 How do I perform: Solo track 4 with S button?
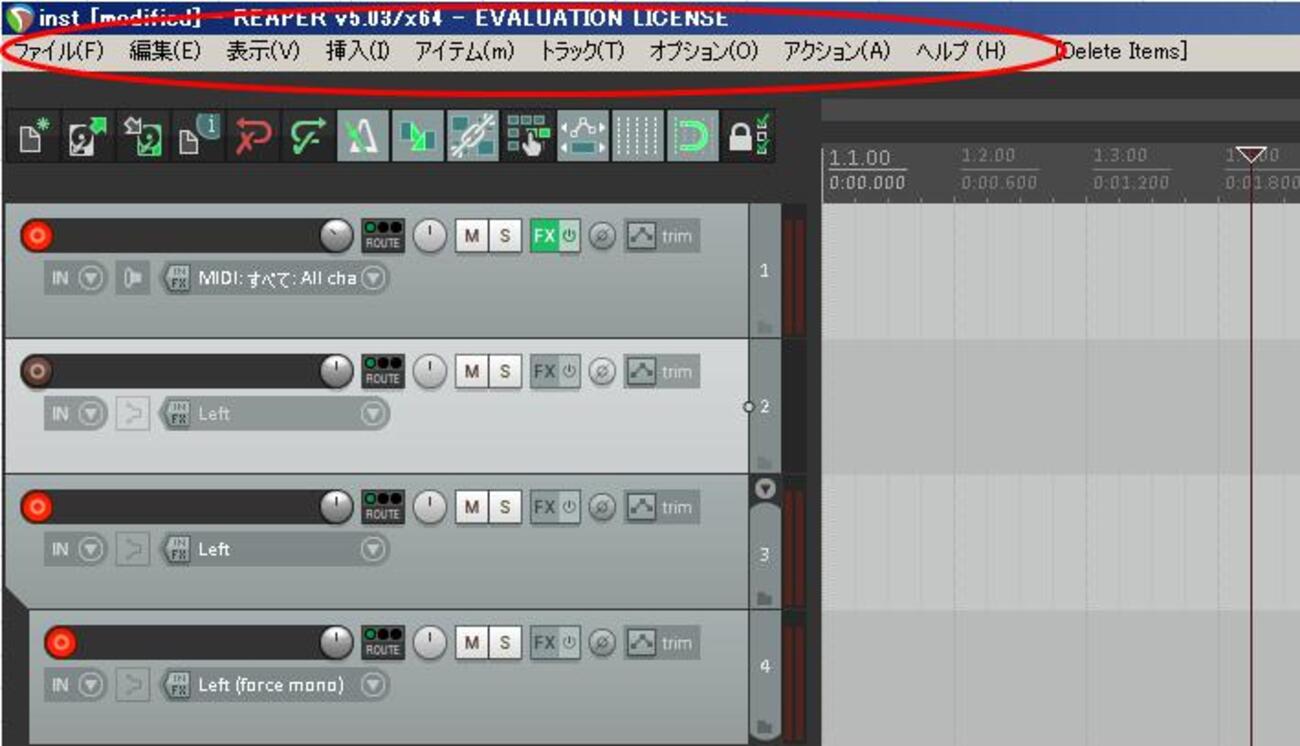505,643
